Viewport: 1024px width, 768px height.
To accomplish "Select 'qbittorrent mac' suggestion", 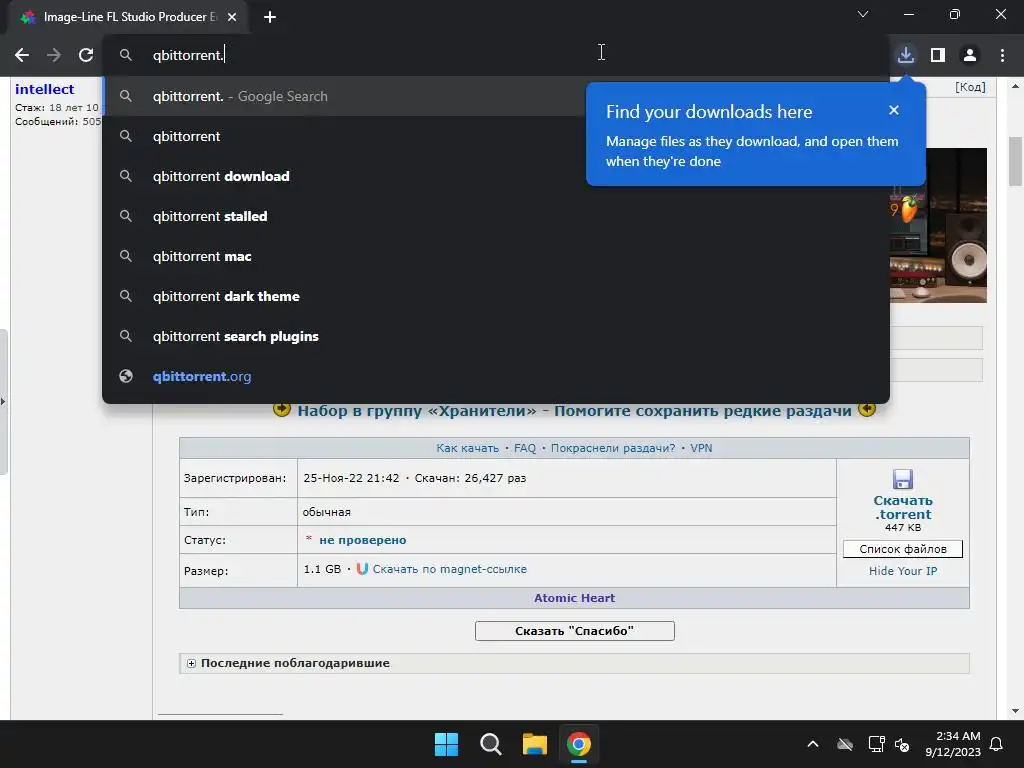I will pos(496,256).
